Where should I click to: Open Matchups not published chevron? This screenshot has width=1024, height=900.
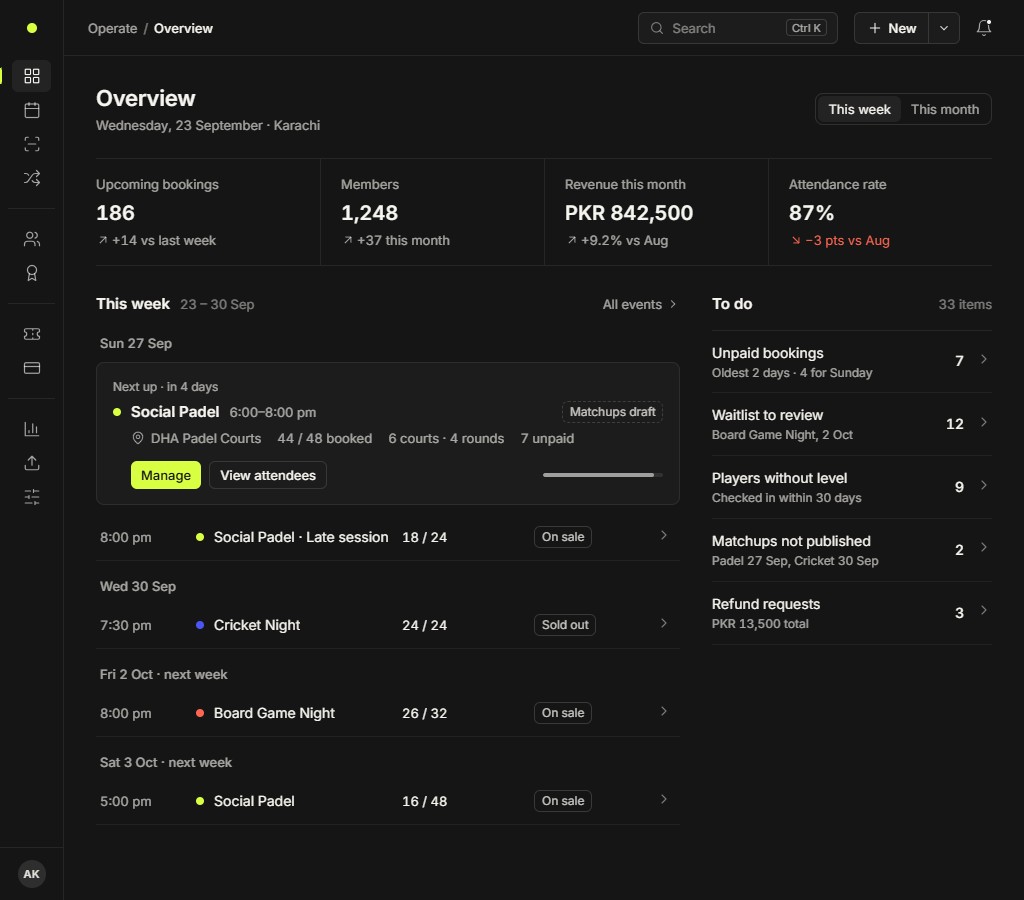coord(984,547)
